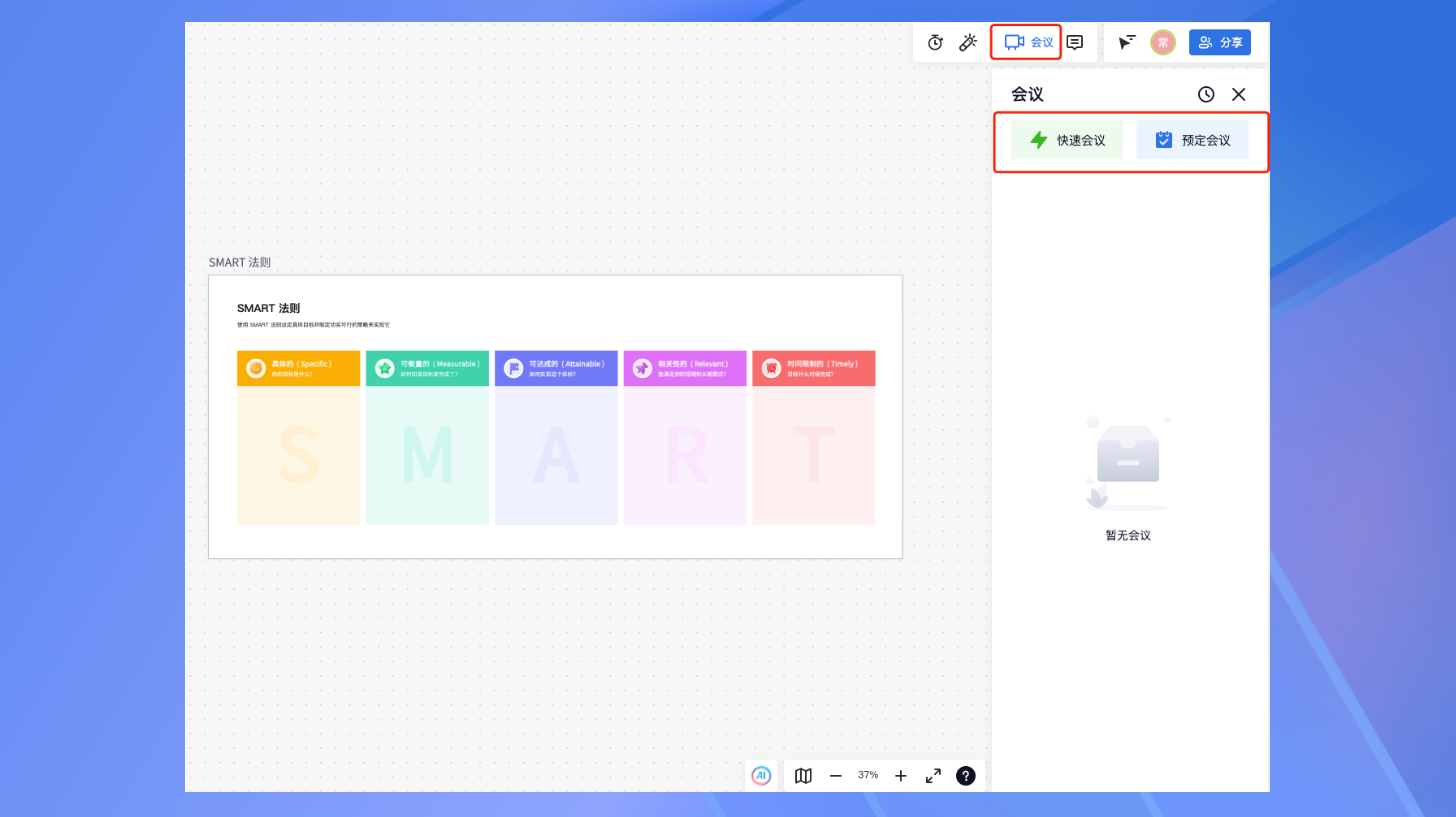Enter fullscreen with the expand icon
The height and width of the screenshot is (817, 1456).
(x=933, y=775)
